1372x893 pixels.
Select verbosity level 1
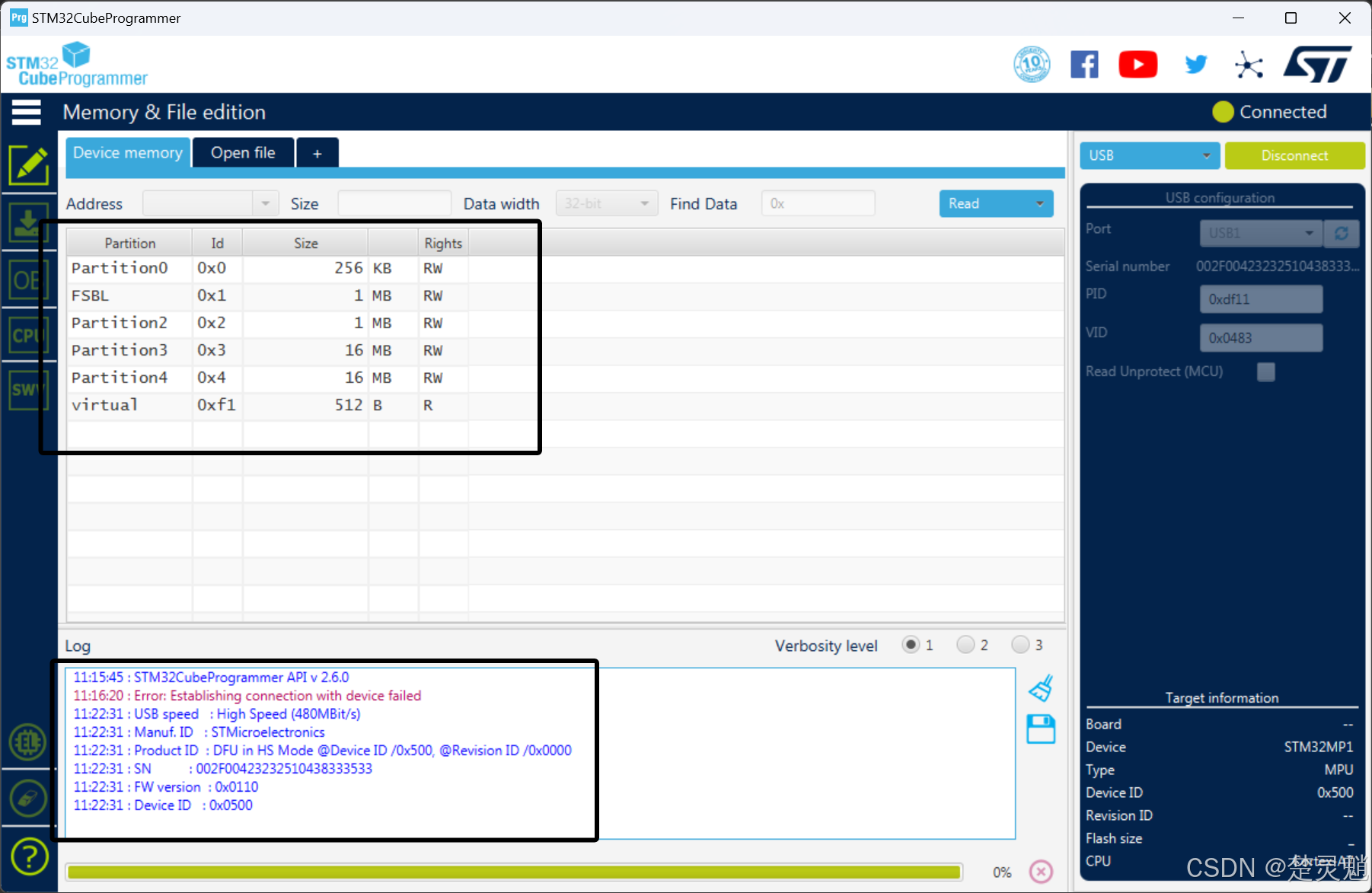coord(911,645)
